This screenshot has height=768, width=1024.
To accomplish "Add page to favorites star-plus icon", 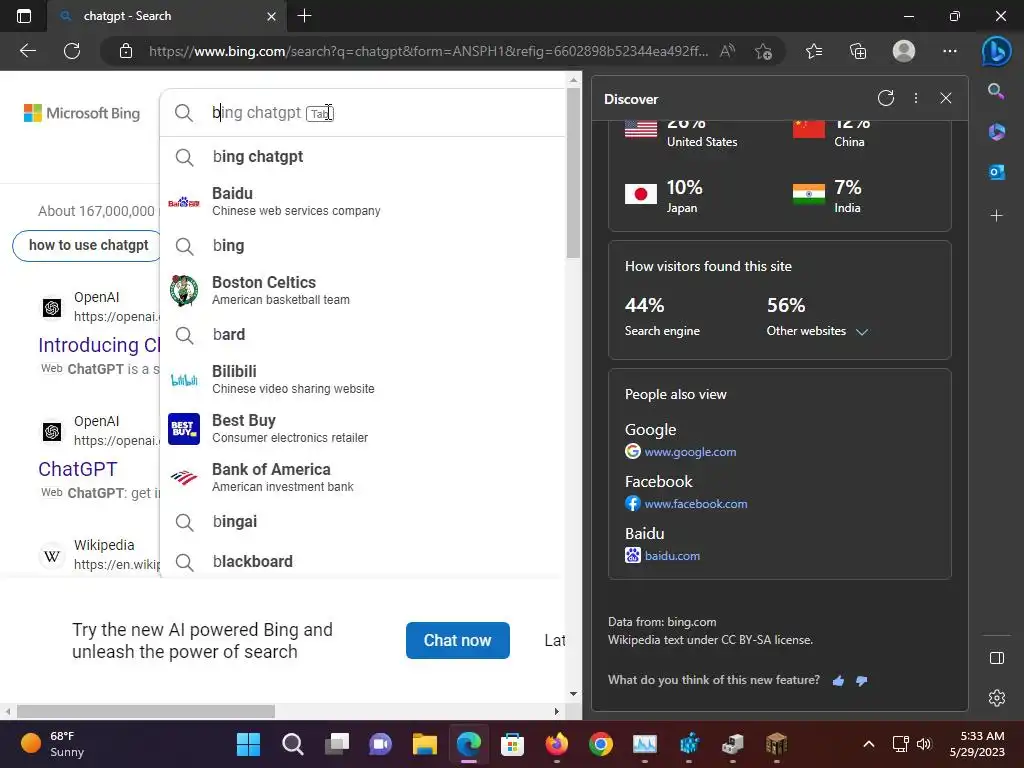I will point(763,51).
